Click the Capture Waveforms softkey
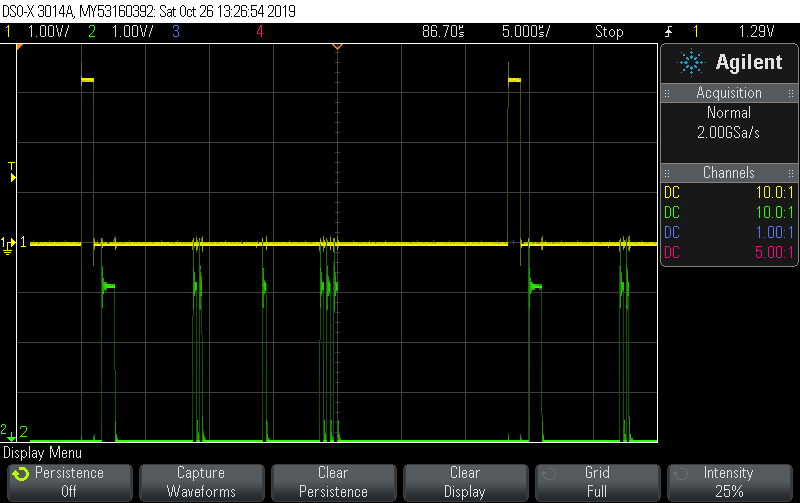The image size is (800, 503). pos(202,482)
